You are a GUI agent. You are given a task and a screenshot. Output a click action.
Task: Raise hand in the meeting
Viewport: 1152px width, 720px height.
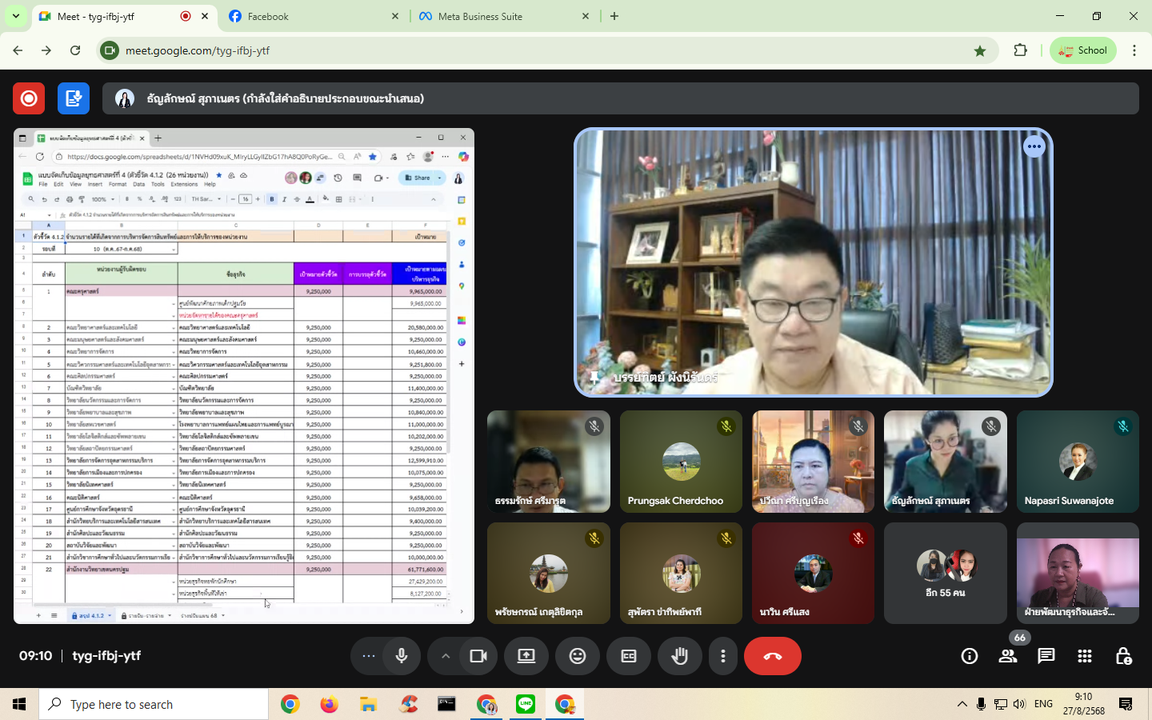[680, 656]
